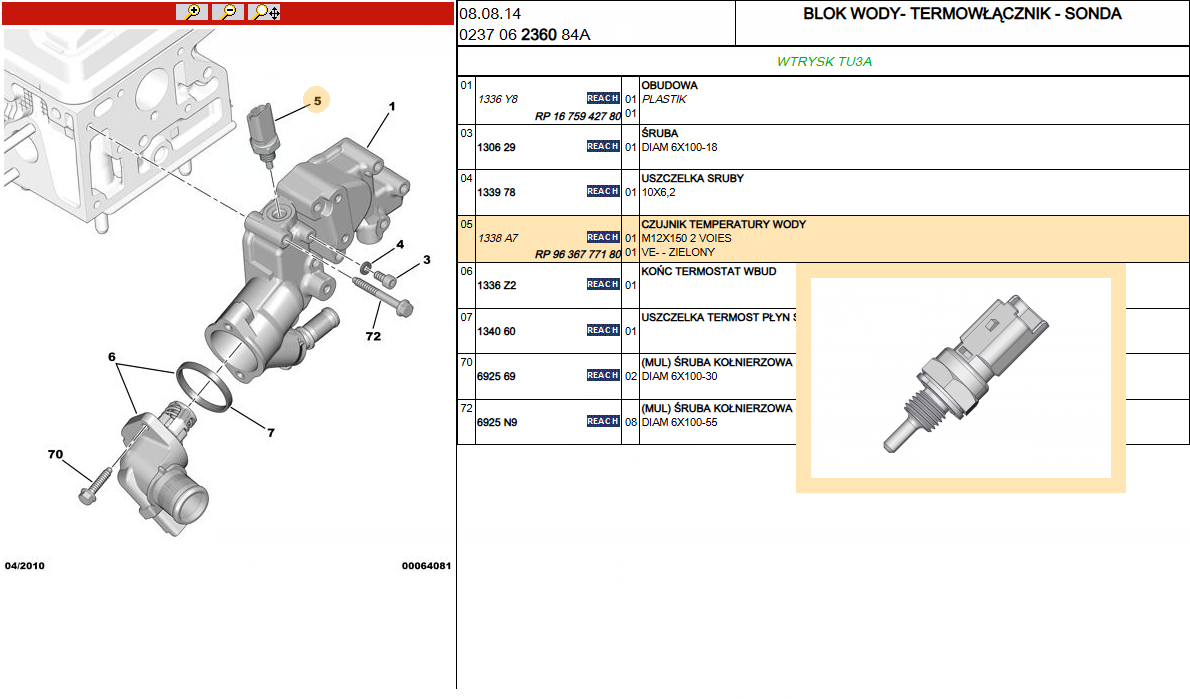This screenshot has height=699, width=1190.
Task: Click the zoom in magnifier icon
Action: click(192, 12)
